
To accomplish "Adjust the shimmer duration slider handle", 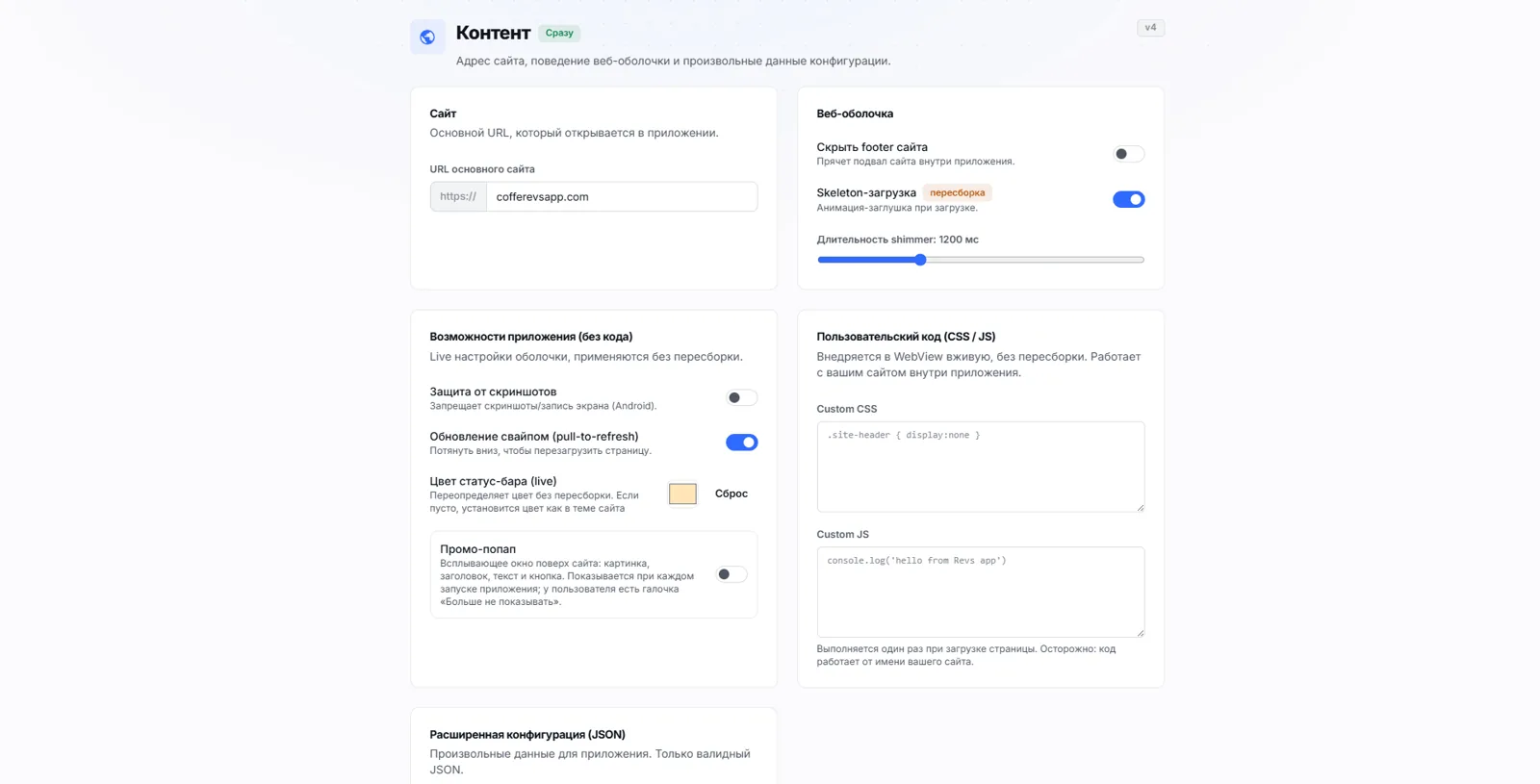I will click(x=920, y=260).
